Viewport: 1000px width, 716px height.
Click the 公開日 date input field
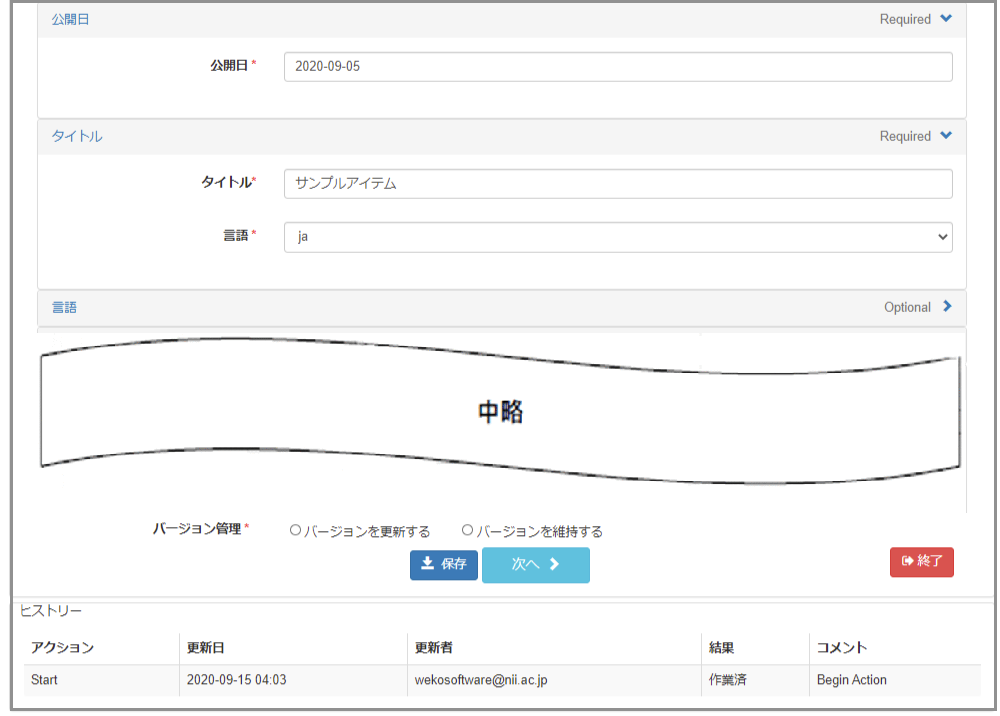coord(617,67)
